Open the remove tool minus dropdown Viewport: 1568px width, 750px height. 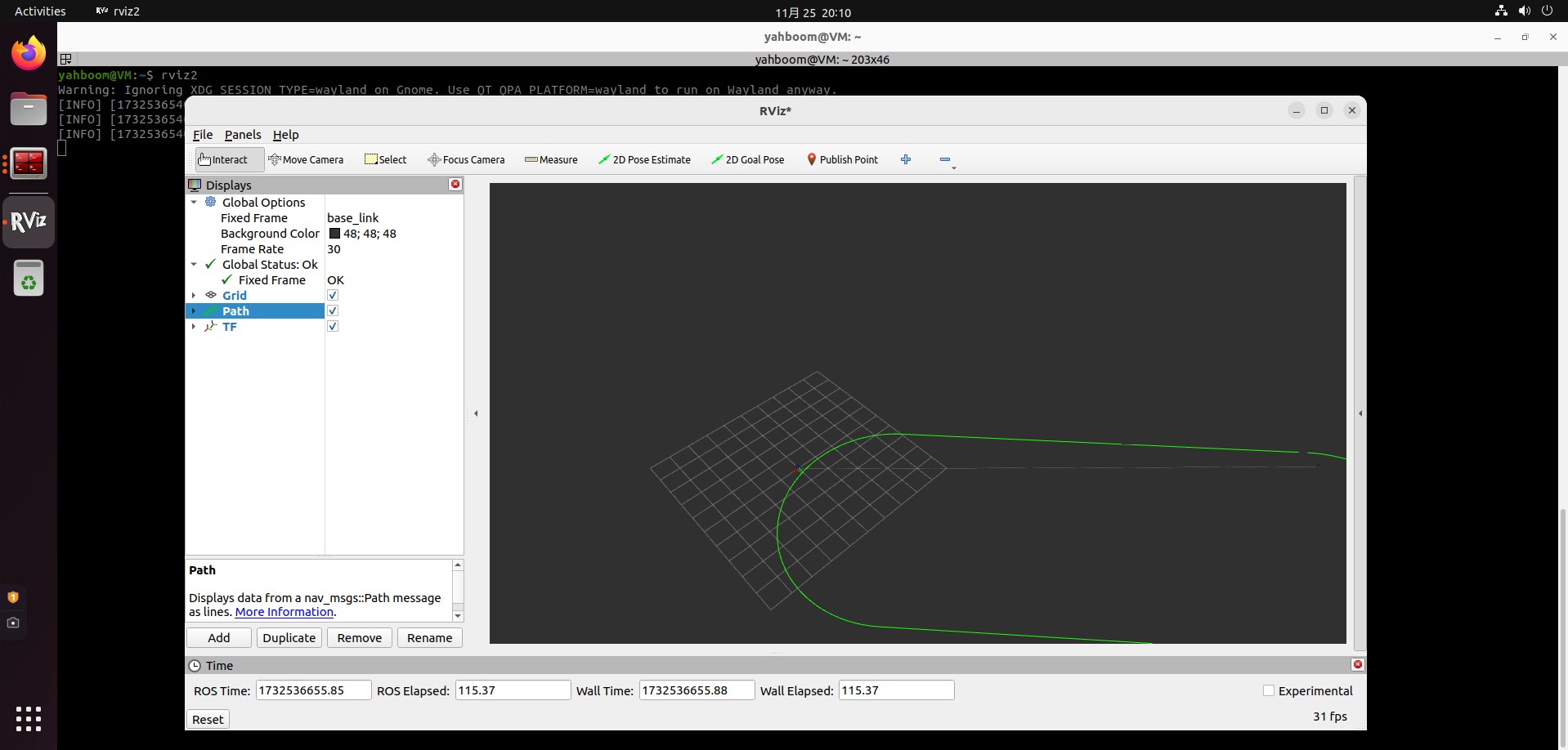click(947, 160)
